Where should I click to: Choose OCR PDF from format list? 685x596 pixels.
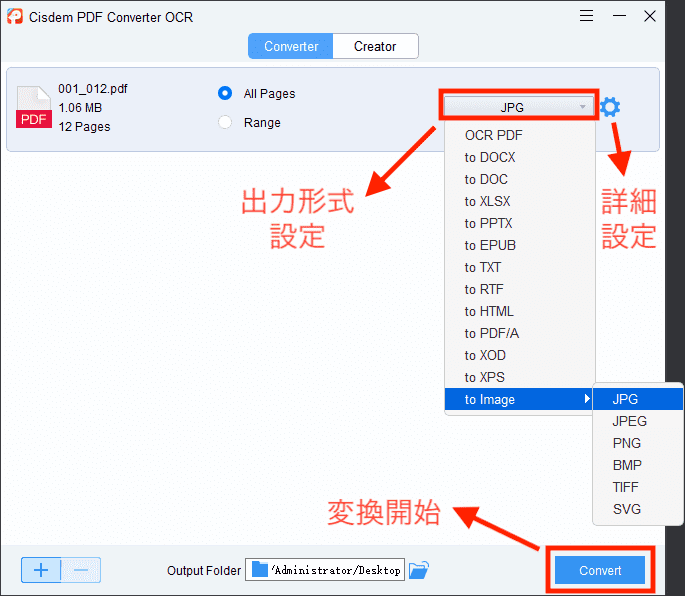point(520,135)
